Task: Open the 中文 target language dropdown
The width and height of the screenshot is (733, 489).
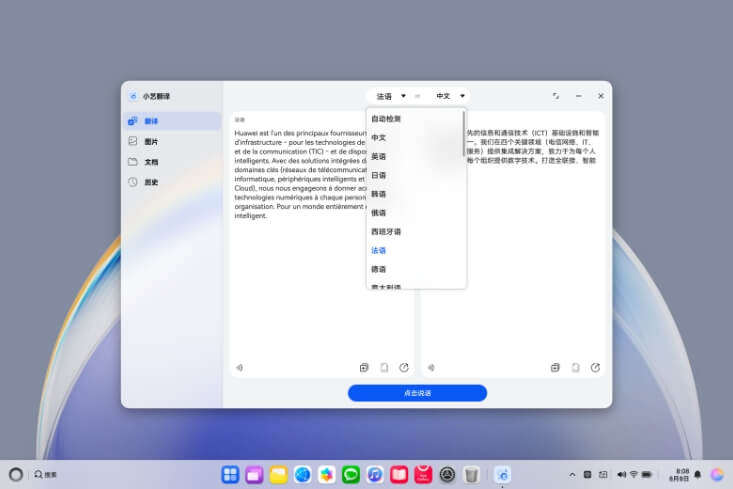Action: (450, 96)
